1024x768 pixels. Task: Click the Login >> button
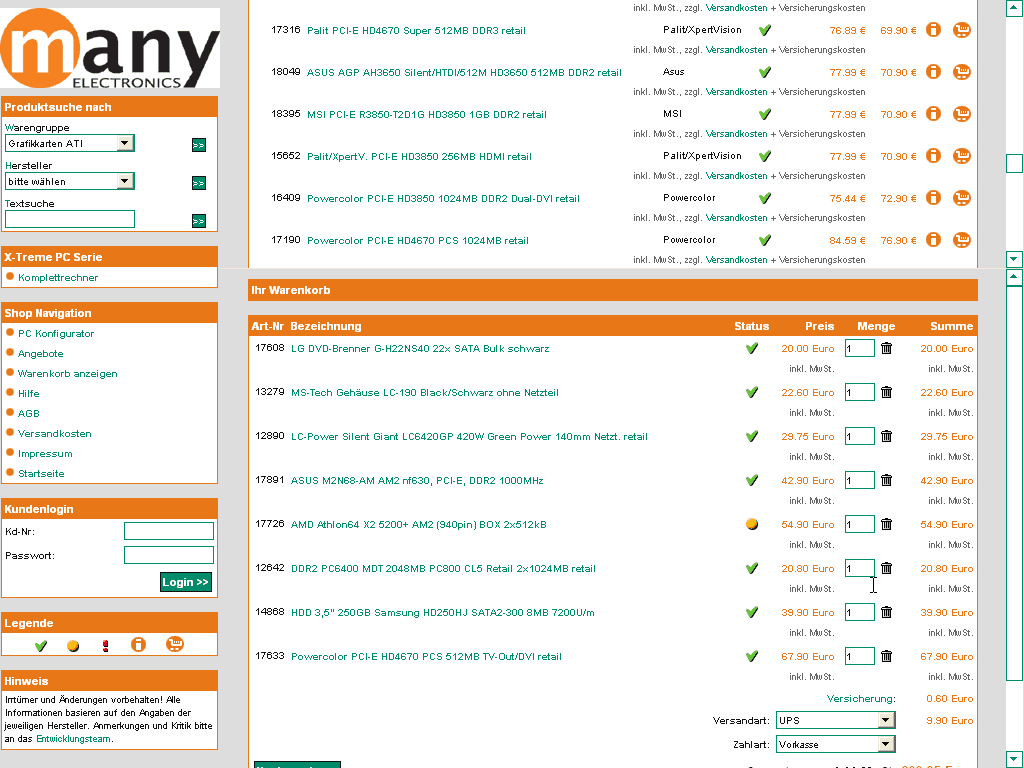(185, 582)
